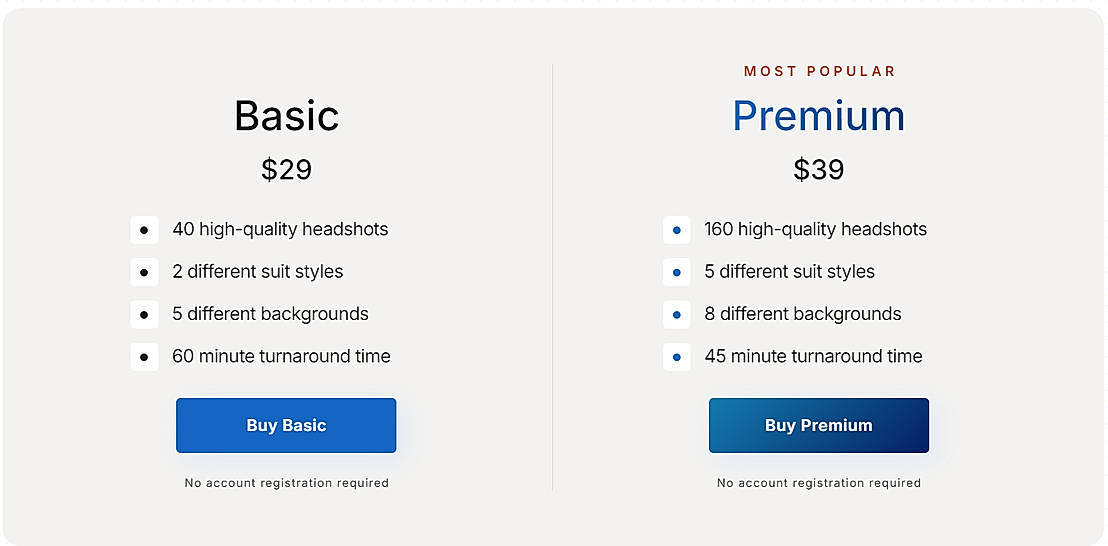Click the Buy Premium button
The width and height of the screenshot is (1108, 546).
point(818,425)
